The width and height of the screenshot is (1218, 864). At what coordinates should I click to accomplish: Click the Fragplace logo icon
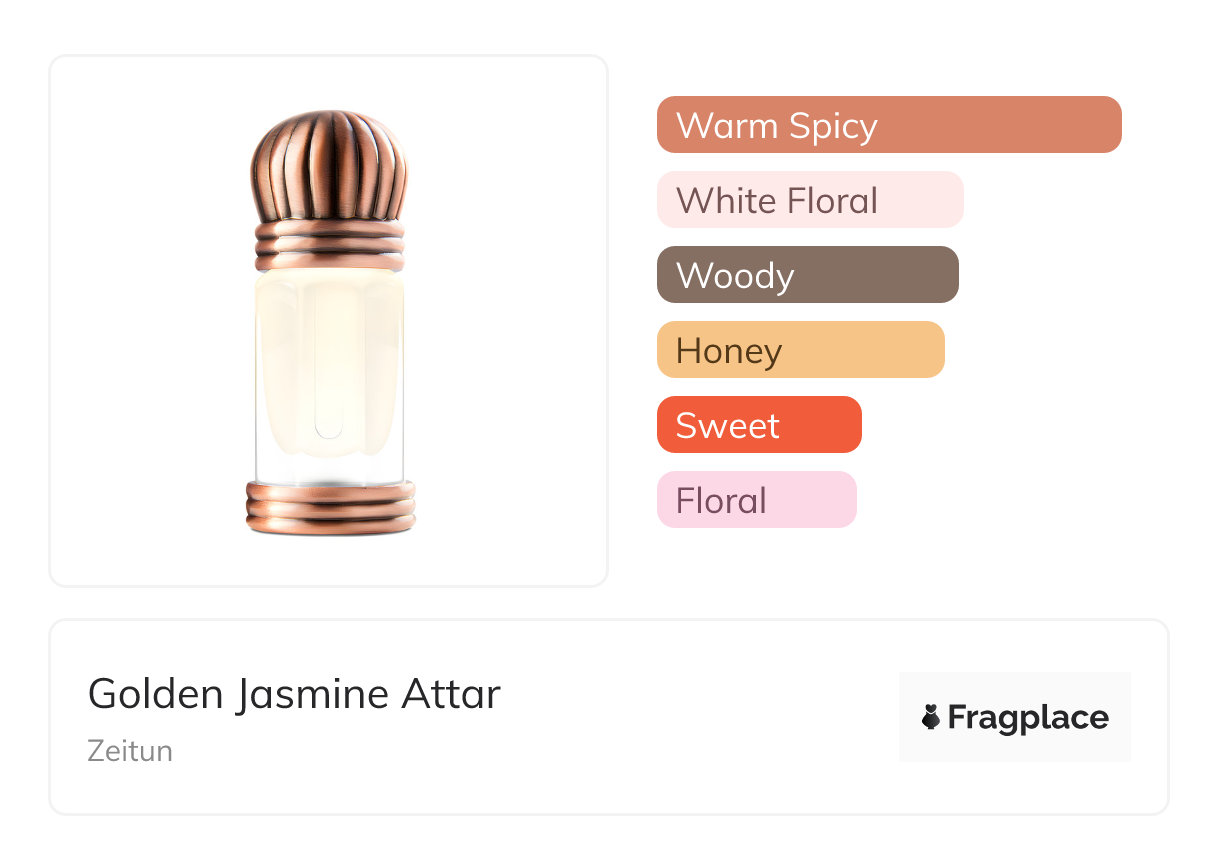931,717
